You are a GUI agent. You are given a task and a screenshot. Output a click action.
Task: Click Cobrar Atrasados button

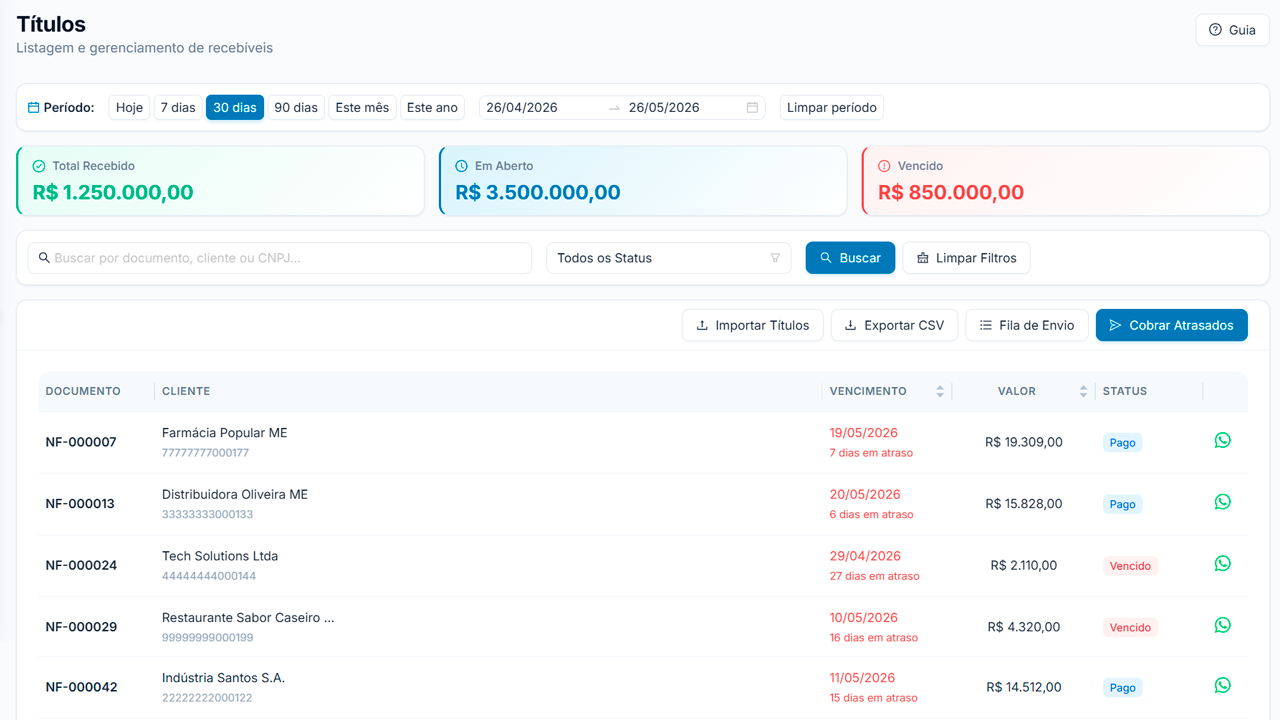tap(1171, 325)
